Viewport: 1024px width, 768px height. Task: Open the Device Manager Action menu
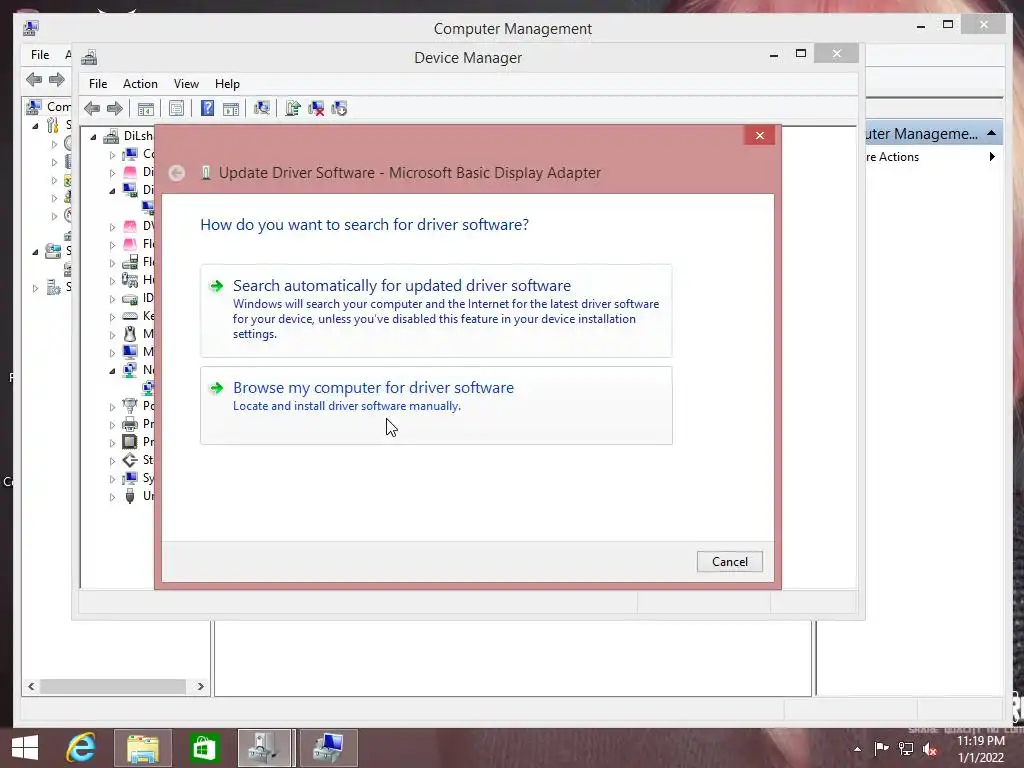click(140, 84)
